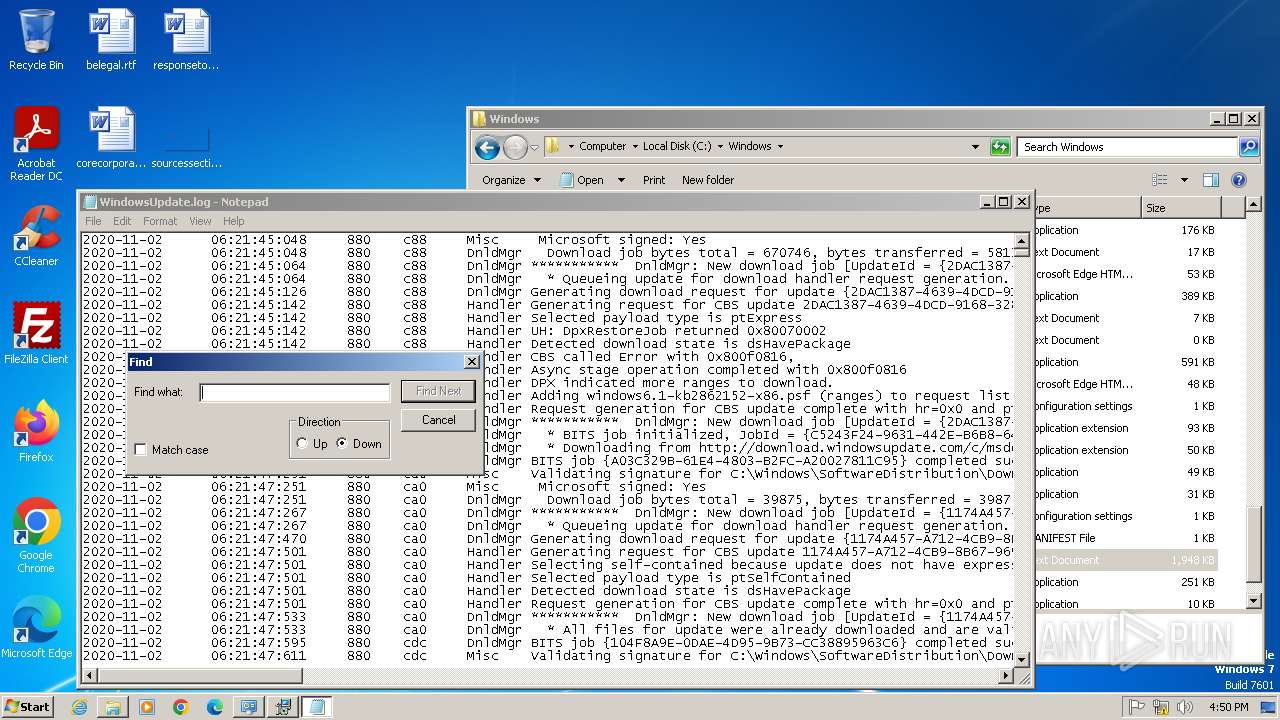
Task: Open the Organize dropdown in Explorer
Action: (511, 180)
